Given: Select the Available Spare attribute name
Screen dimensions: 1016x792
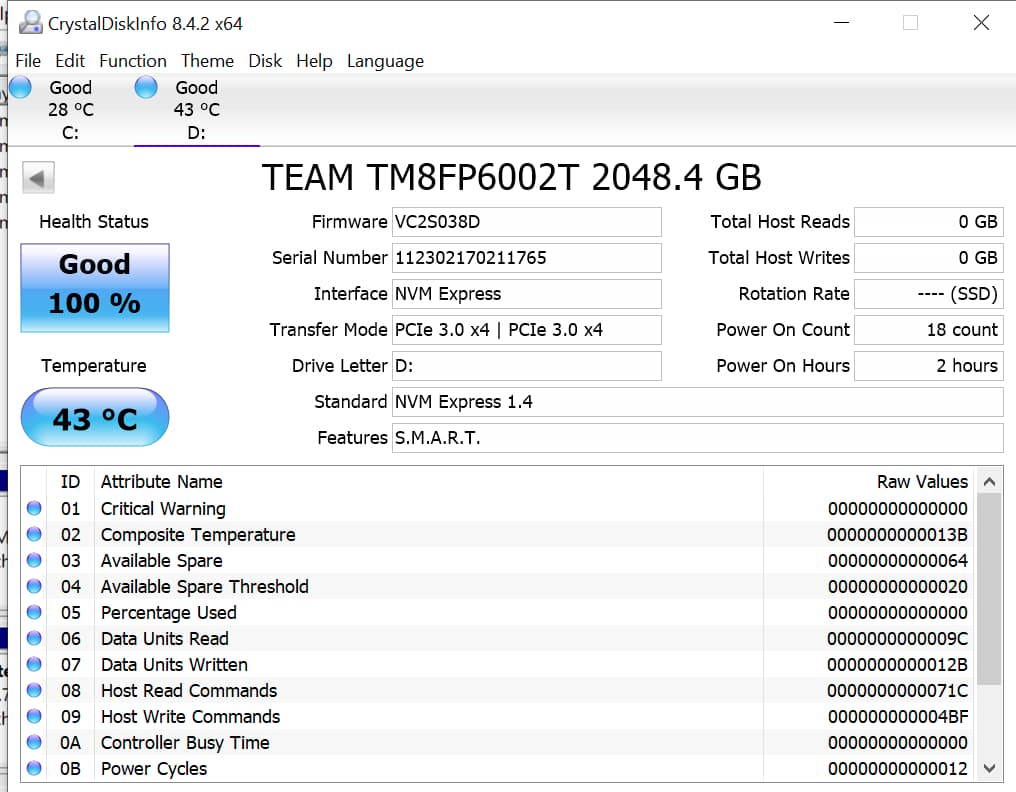Looking at the screenshot, I should click(x=161, y=561).
